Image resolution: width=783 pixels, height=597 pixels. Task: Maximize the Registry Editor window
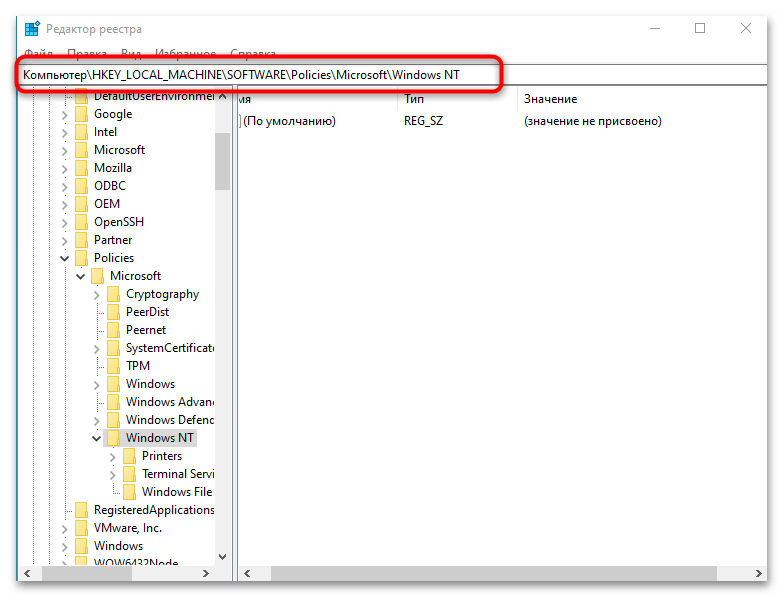[700, 28]
